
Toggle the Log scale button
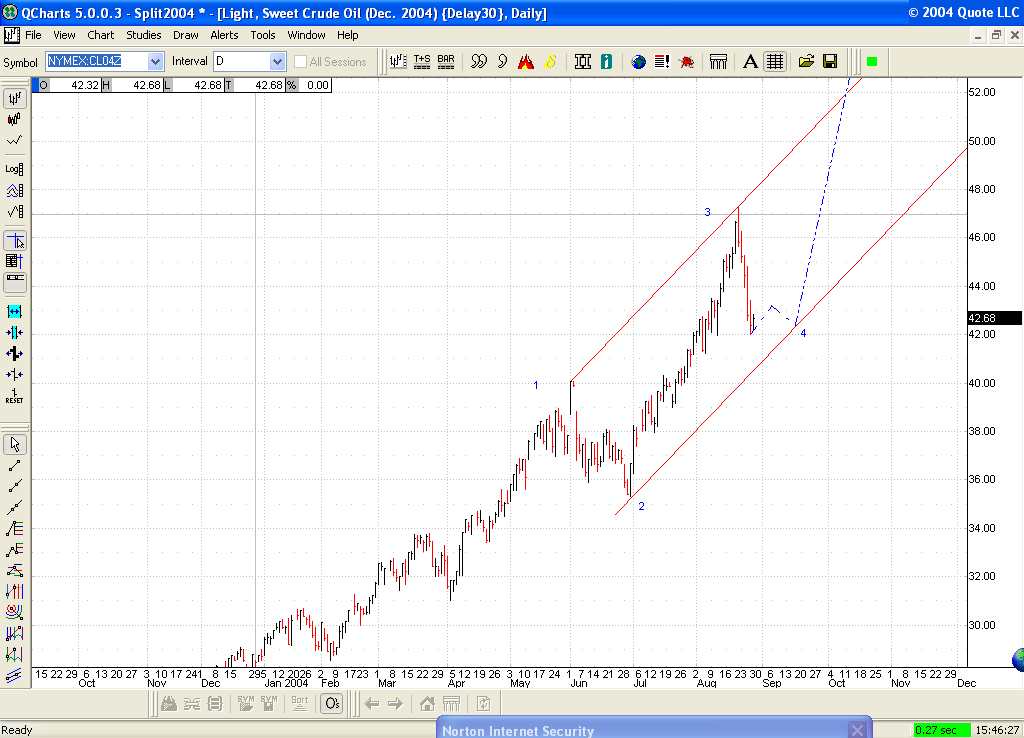(14, 169)
